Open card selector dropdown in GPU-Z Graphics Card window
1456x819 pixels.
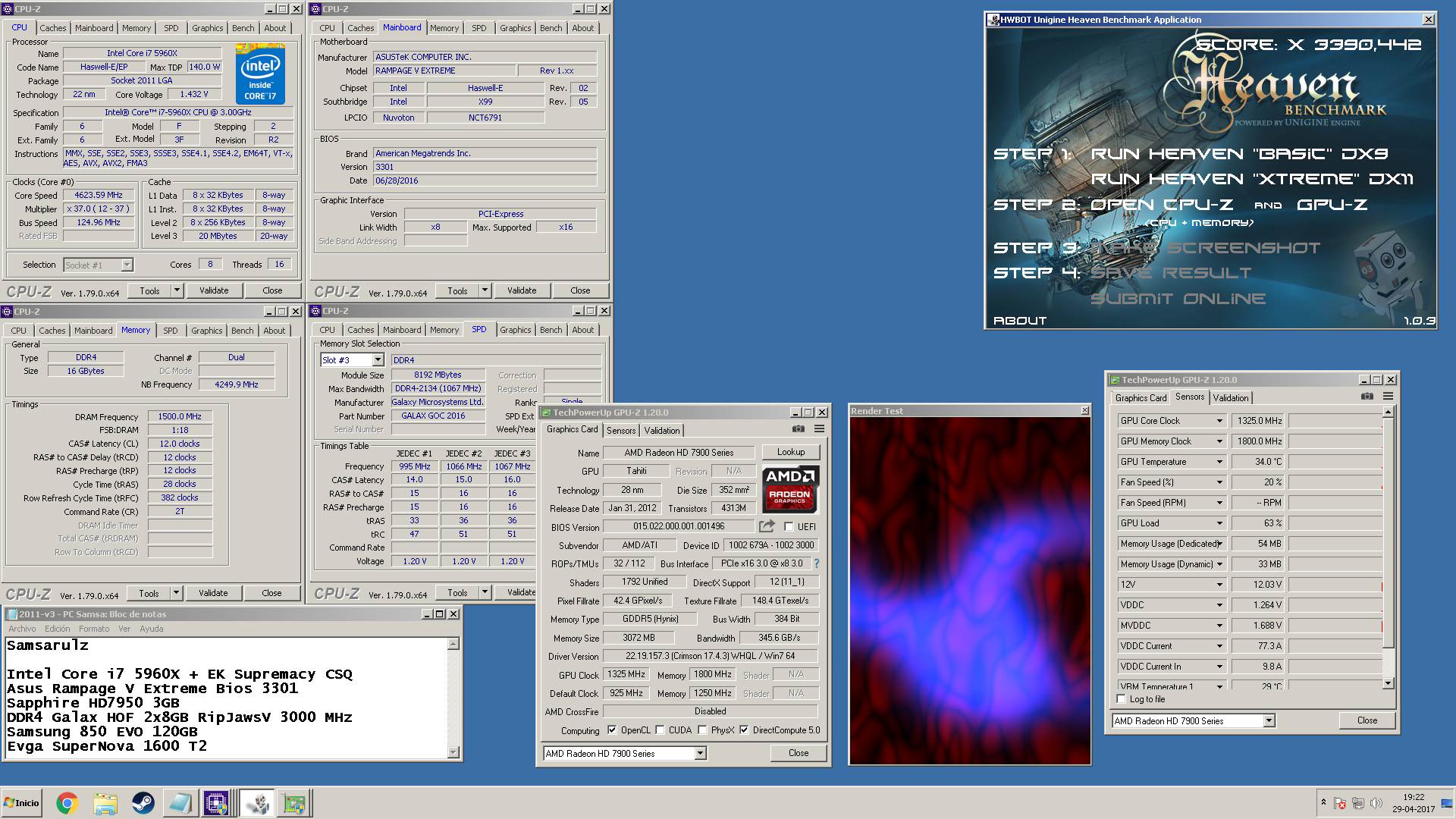700,754
